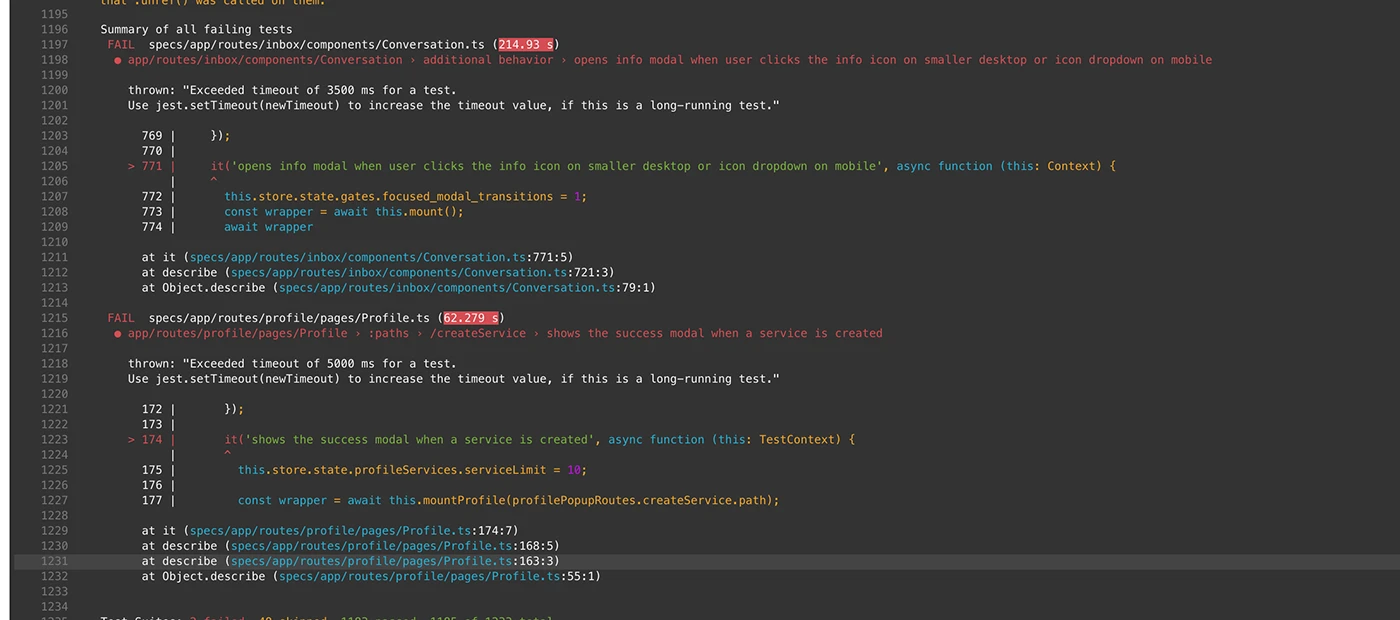
Task: Open the Conversation.ts:771:5 stack trace link
Action: click(378, 257)
